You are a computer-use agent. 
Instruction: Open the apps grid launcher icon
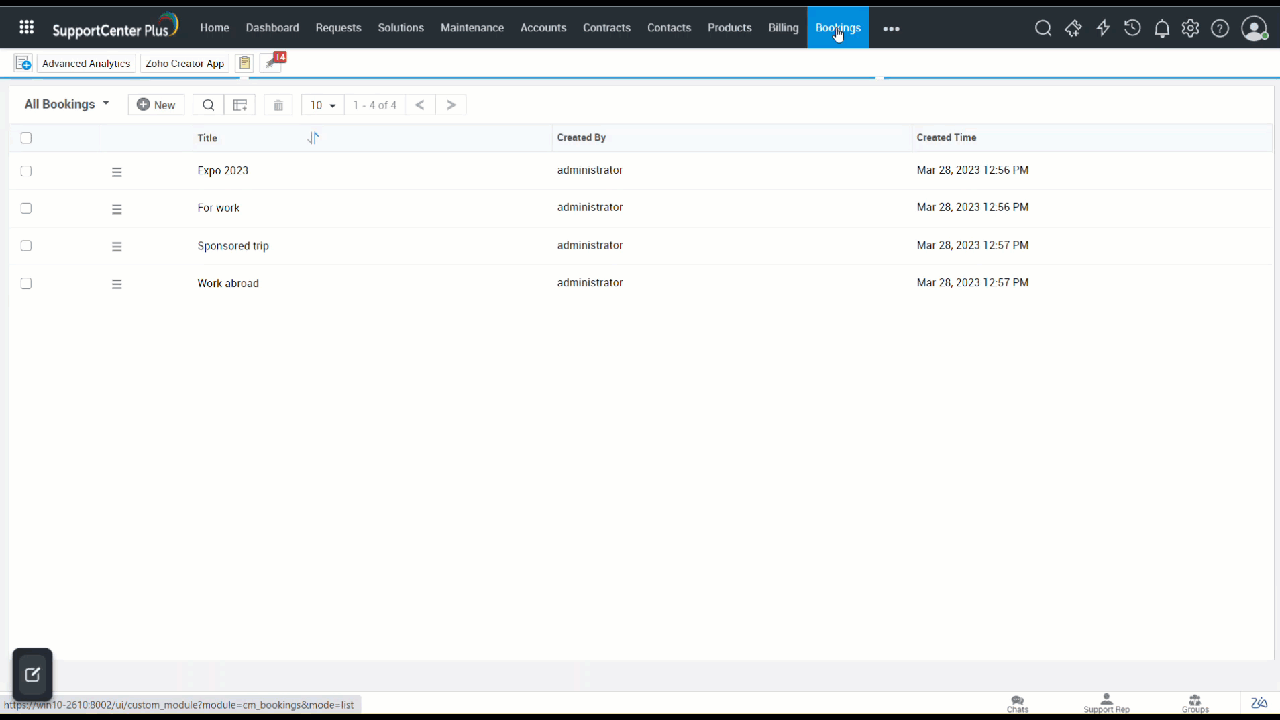27,28
